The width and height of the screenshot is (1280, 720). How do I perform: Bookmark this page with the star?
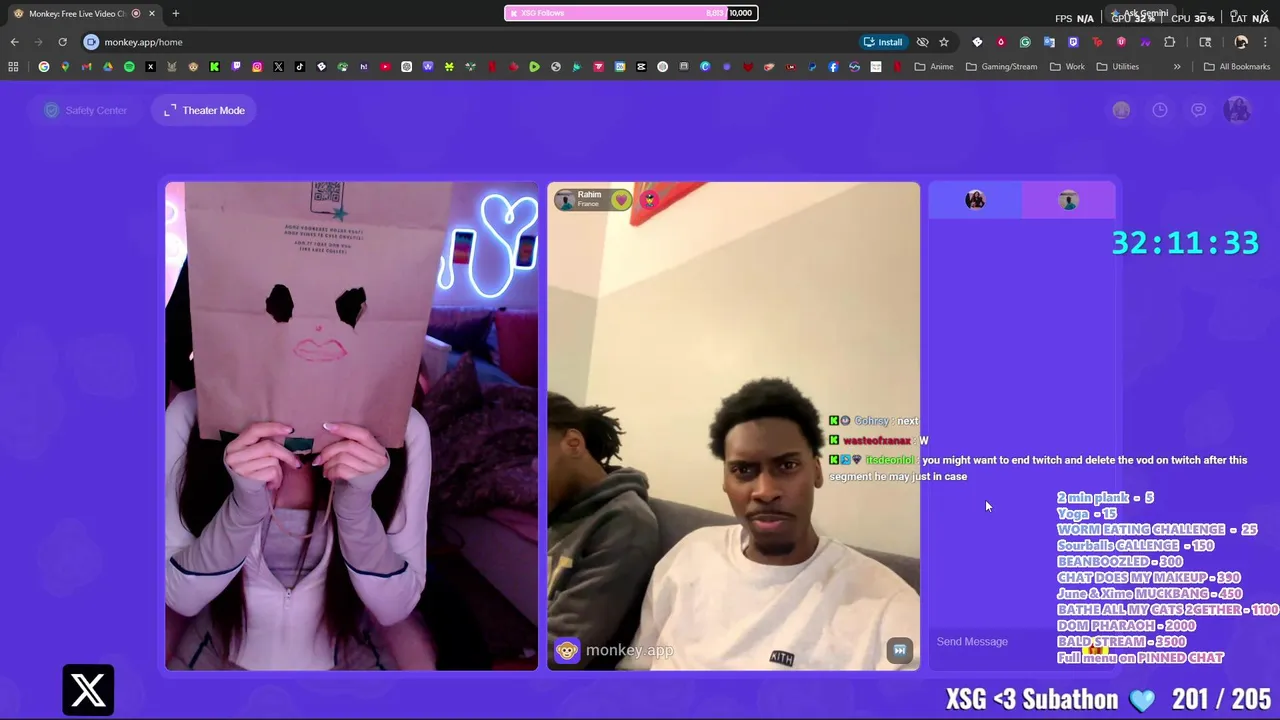(x=943, y=42)
